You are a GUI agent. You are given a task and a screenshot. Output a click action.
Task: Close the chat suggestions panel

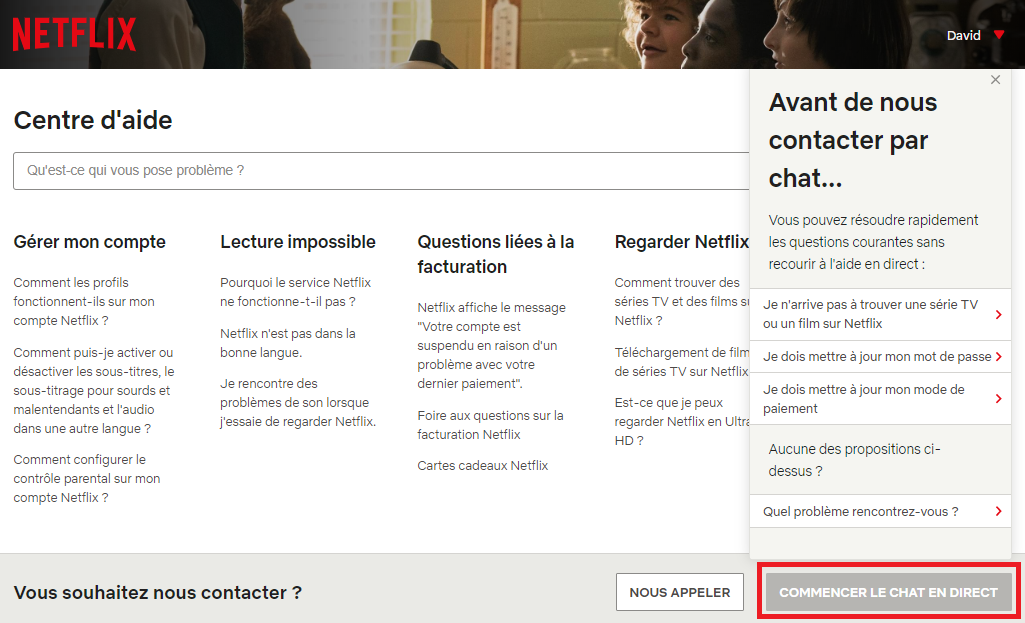pyautogui.click(x=995, y=80)
